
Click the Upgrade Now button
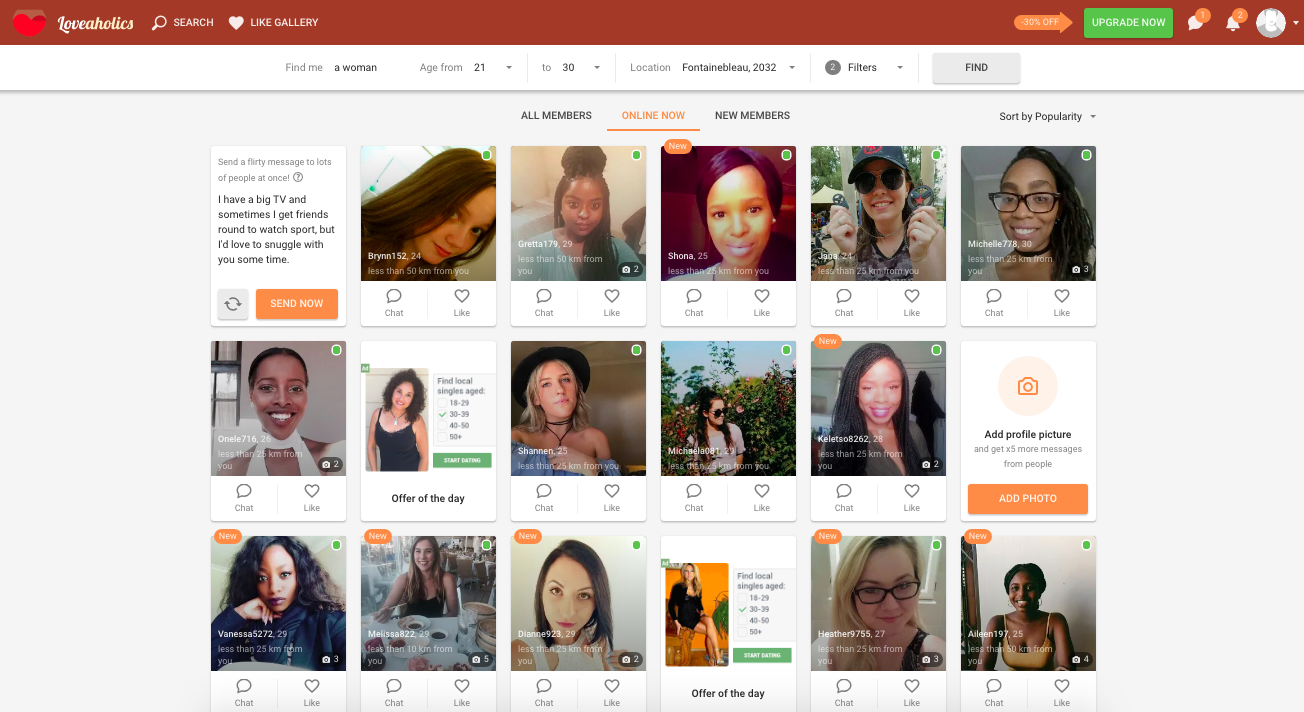1128,23
